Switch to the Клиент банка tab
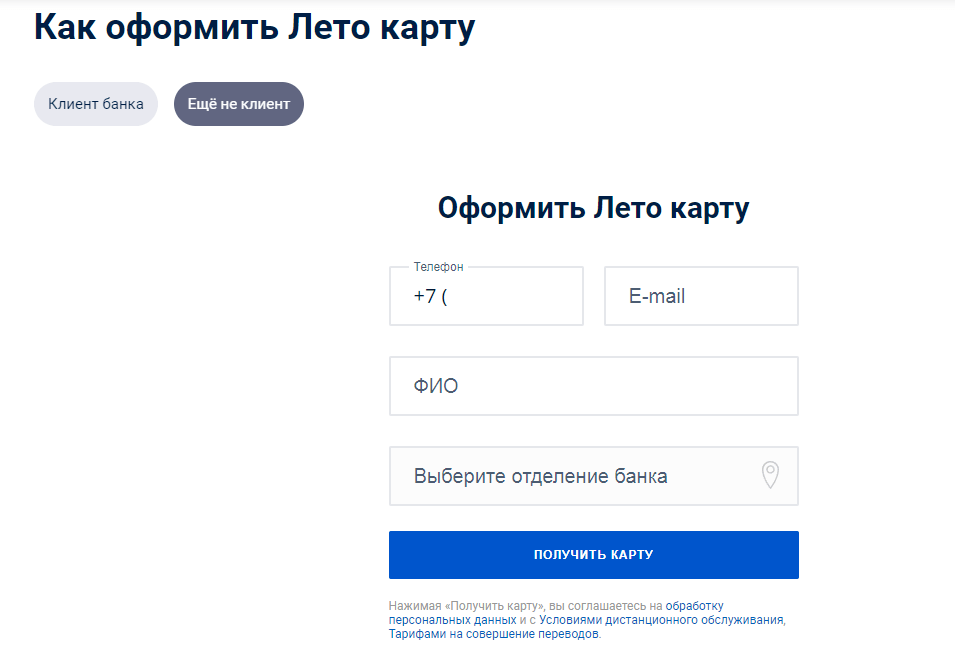The height and width of the screenshot is (652, 955). (96, 104)
